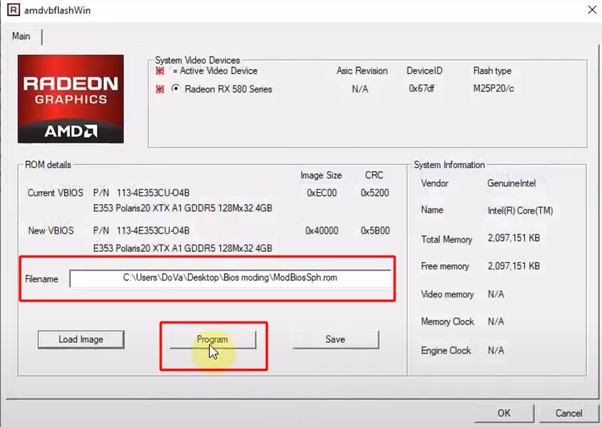Image resolution: width=602 pixels, height=427 pixels.
Task: Click the Cancel button
Action: (569, 413)
